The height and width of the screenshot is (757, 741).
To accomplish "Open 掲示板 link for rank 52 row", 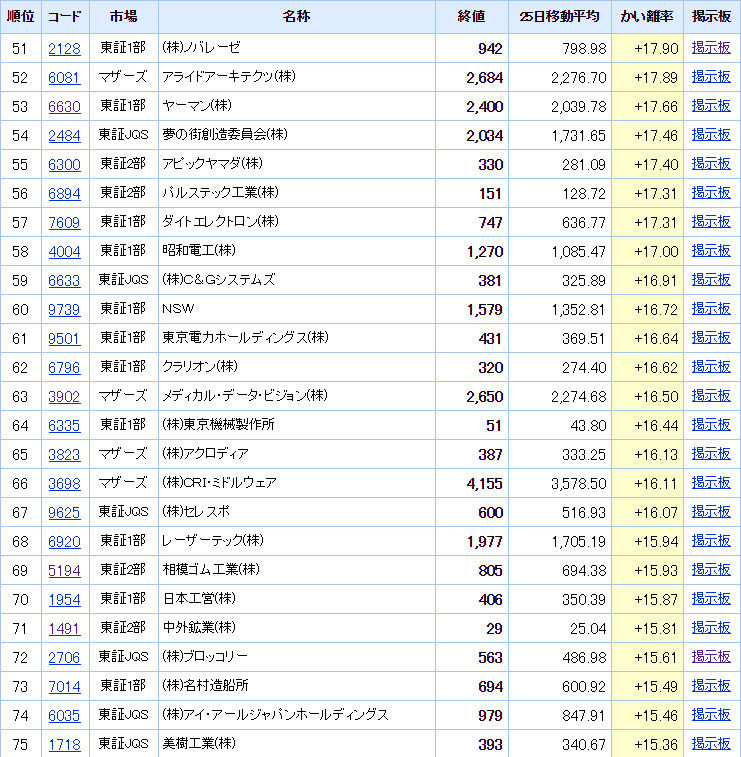I will point(711,77).
